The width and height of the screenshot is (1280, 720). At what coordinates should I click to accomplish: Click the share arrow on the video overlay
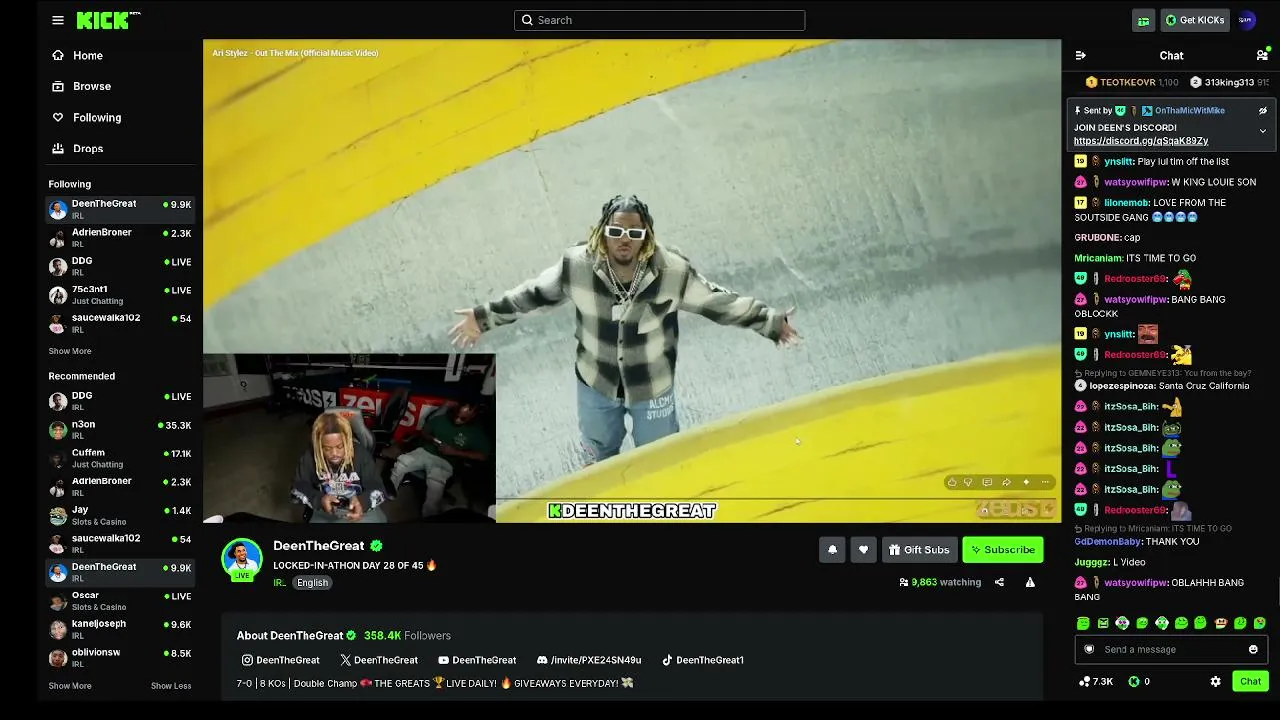1006,483
